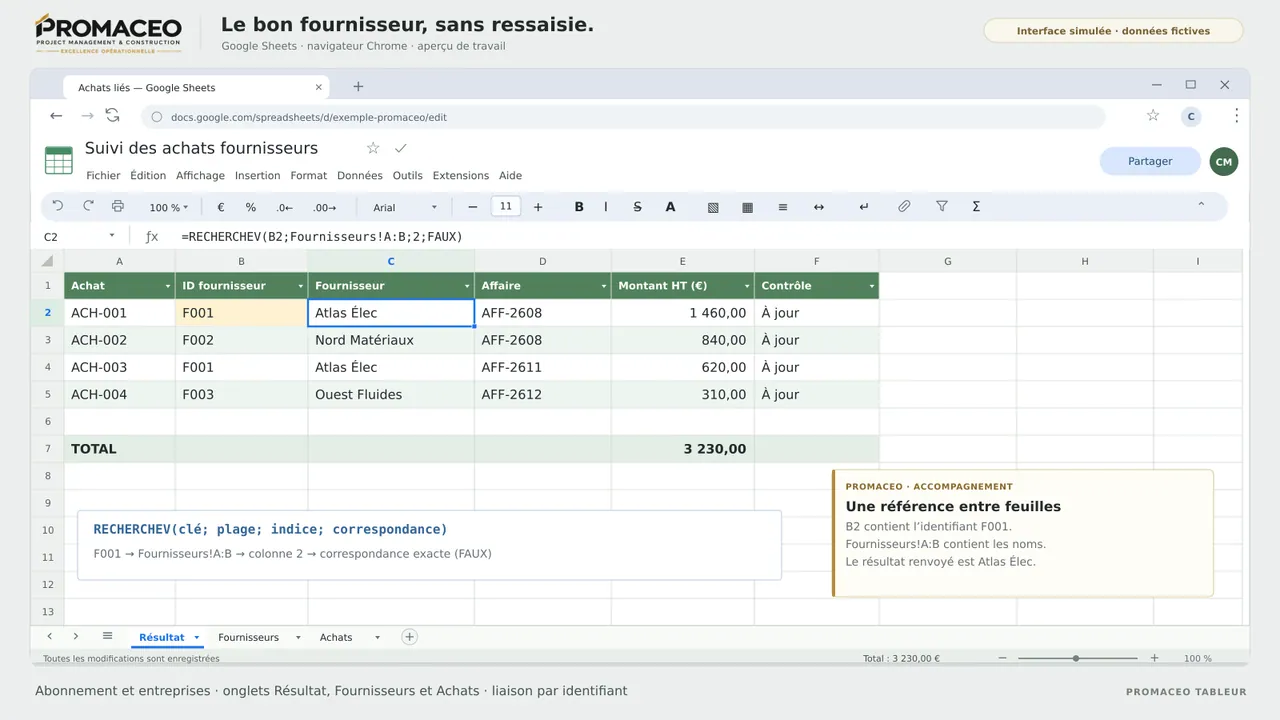This screenshot has width=1280, height=720.
Task: Click the undo arrow in toolbar
Action: pyautogui.click(x=58, y=206)
